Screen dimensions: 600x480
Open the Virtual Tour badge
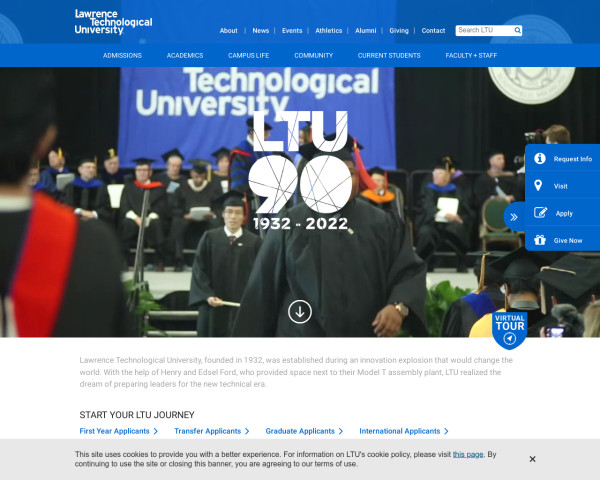(510, 329)
